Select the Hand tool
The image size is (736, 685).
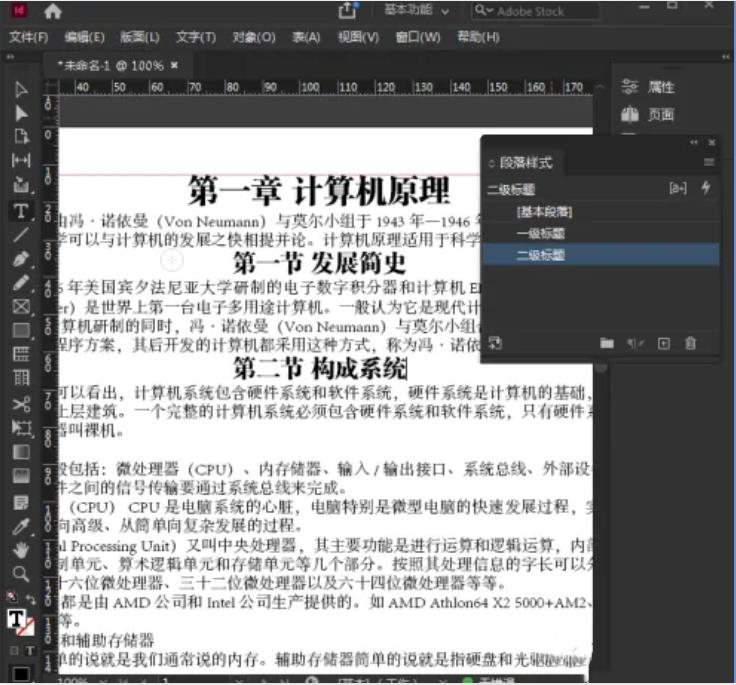(x=20, y=549)
